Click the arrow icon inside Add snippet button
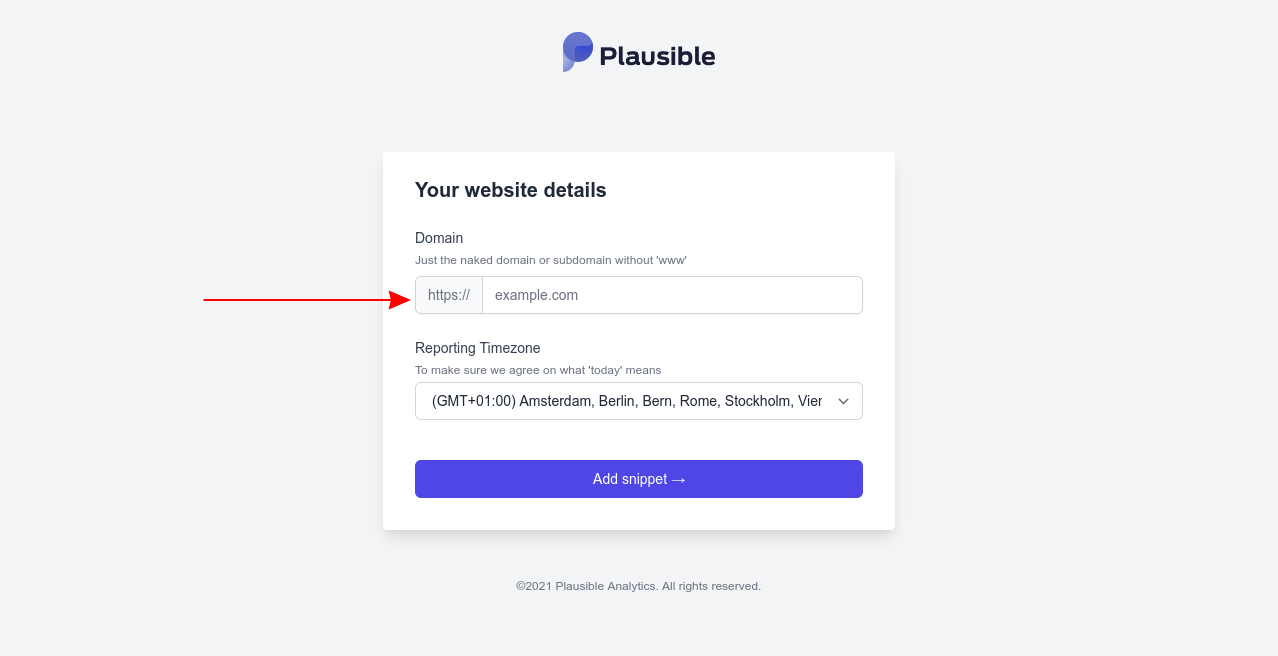 [x=678, y=479]
